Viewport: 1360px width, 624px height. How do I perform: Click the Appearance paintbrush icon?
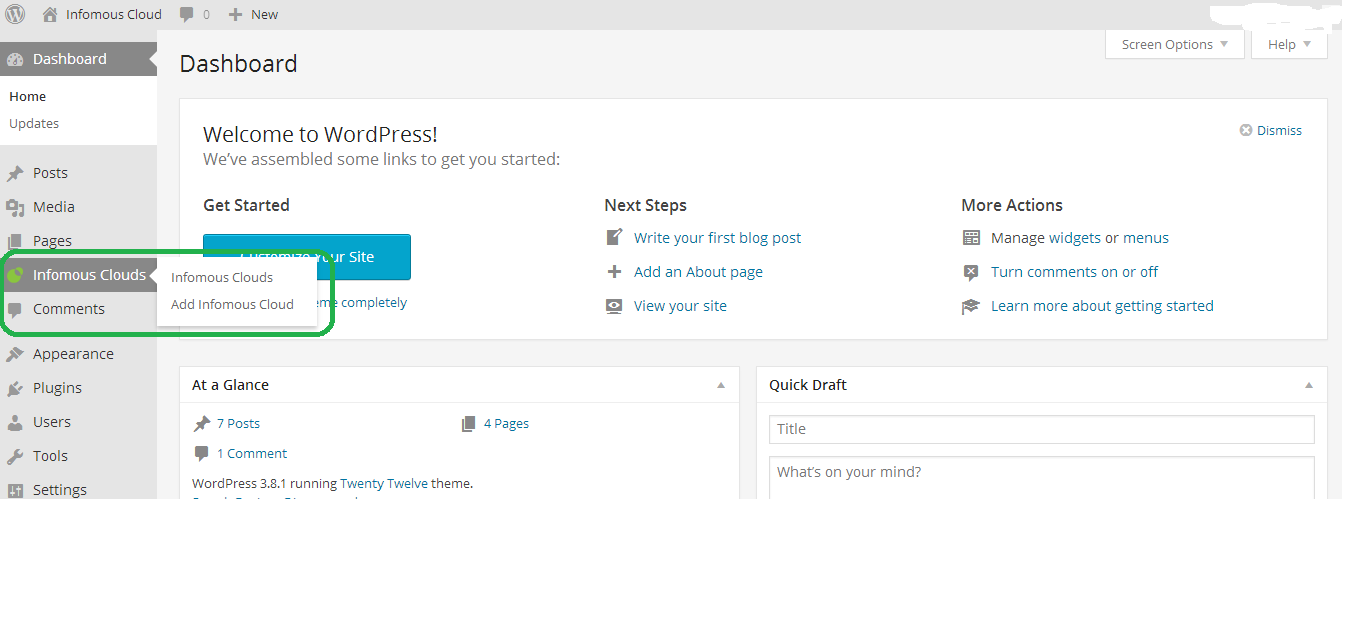pos(15,354)
